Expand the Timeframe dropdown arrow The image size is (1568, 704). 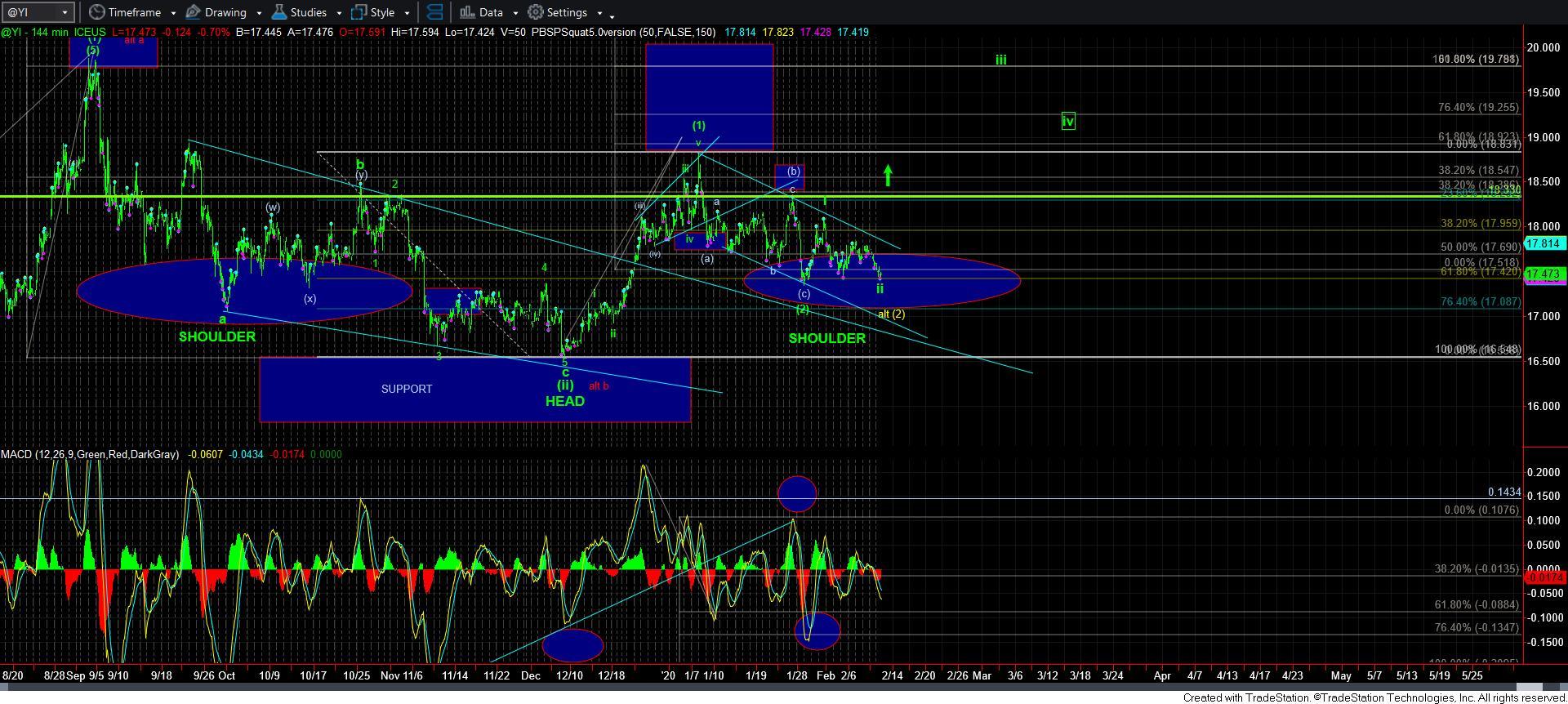click(x=173, y=13)
